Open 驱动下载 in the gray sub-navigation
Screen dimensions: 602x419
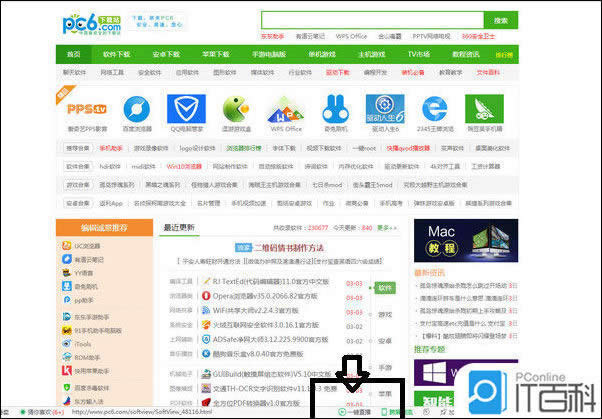pos(337,72)
